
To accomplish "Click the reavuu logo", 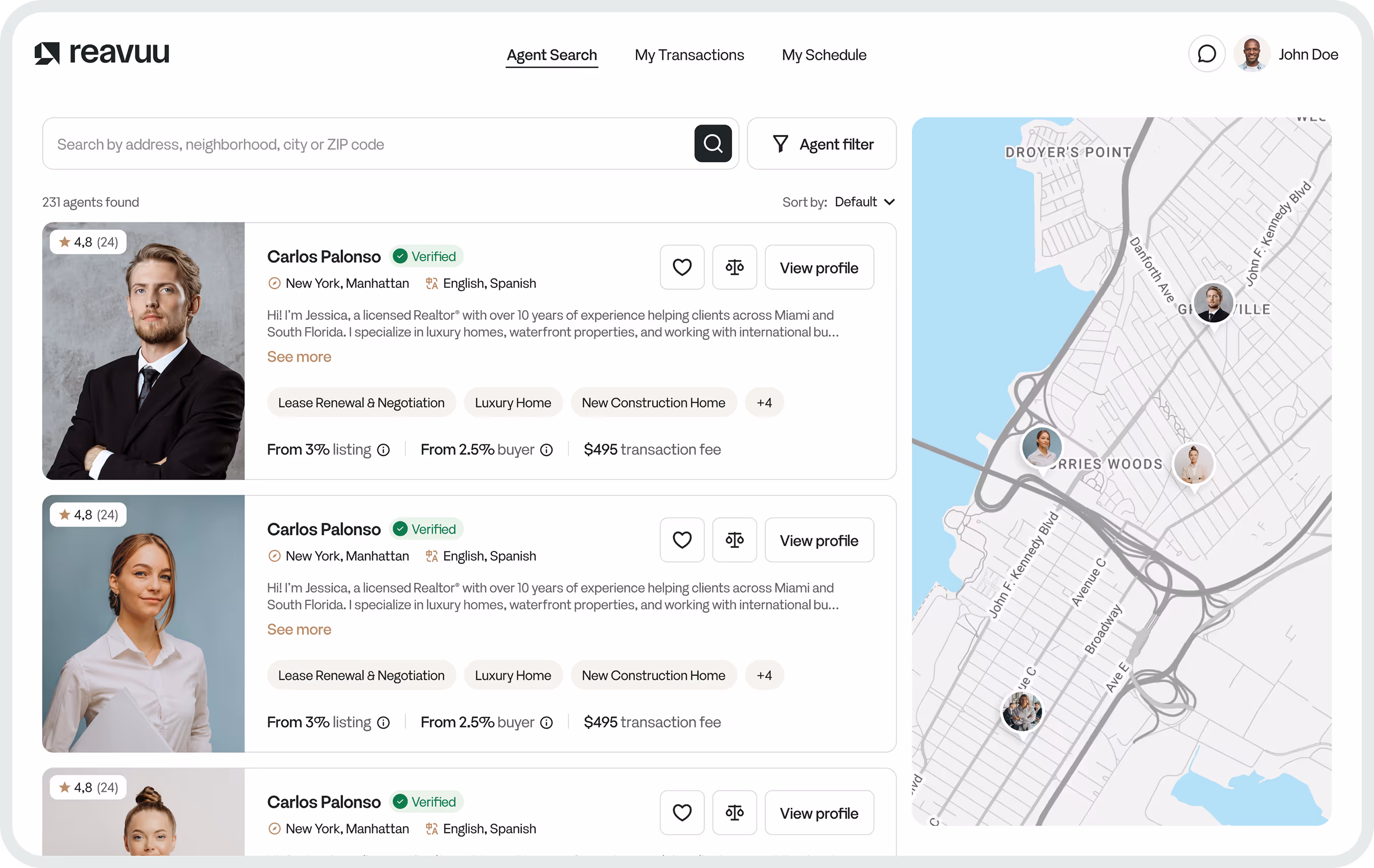I will (x=102, y=53).
